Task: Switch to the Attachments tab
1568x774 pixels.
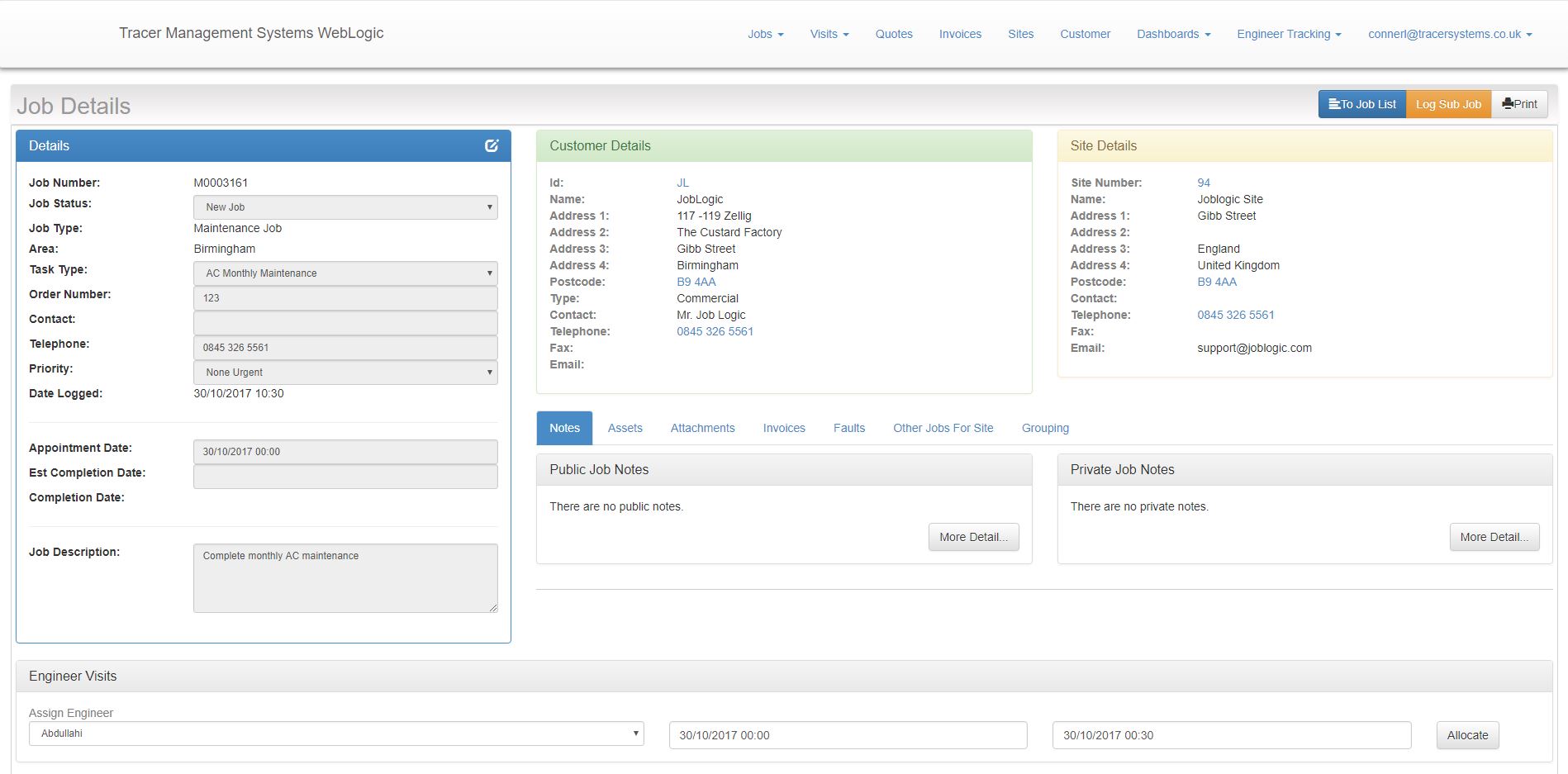Action: [x=702, y=428]
